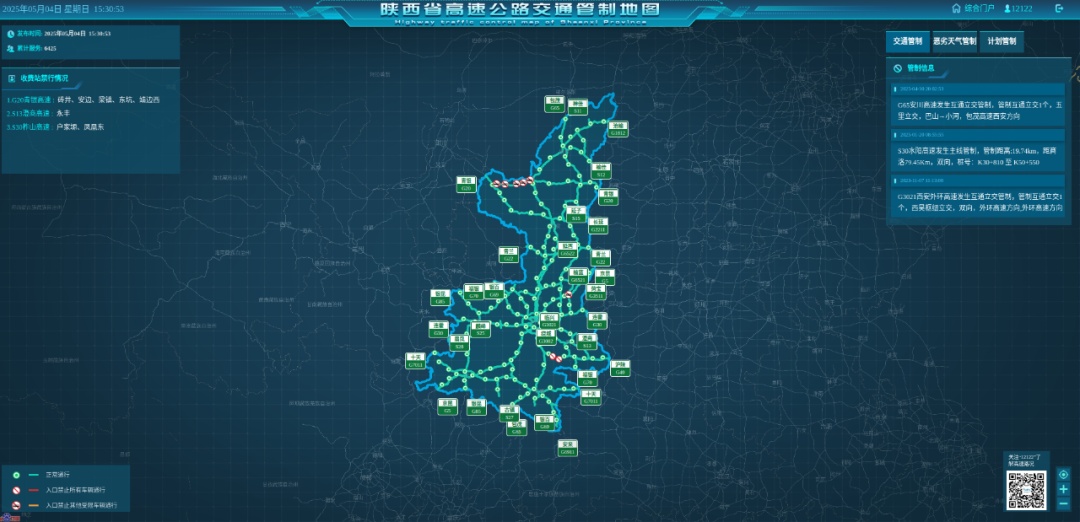This screenshot has height=522, width=1080.
Task: Zoom out the map with minus button
Action: click(1063, 503)
